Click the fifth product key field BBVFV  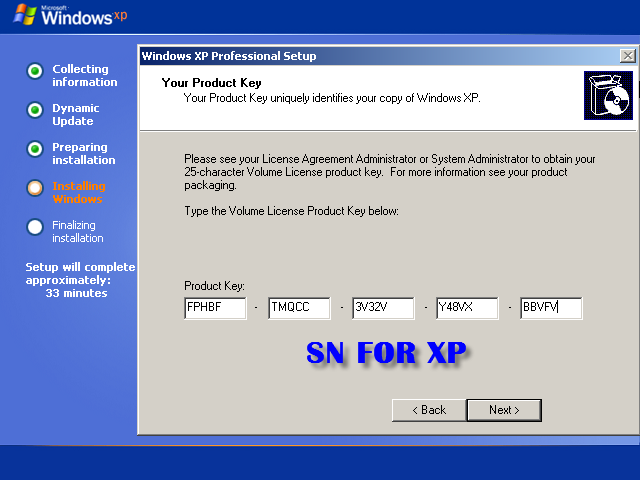click(551, 308)
